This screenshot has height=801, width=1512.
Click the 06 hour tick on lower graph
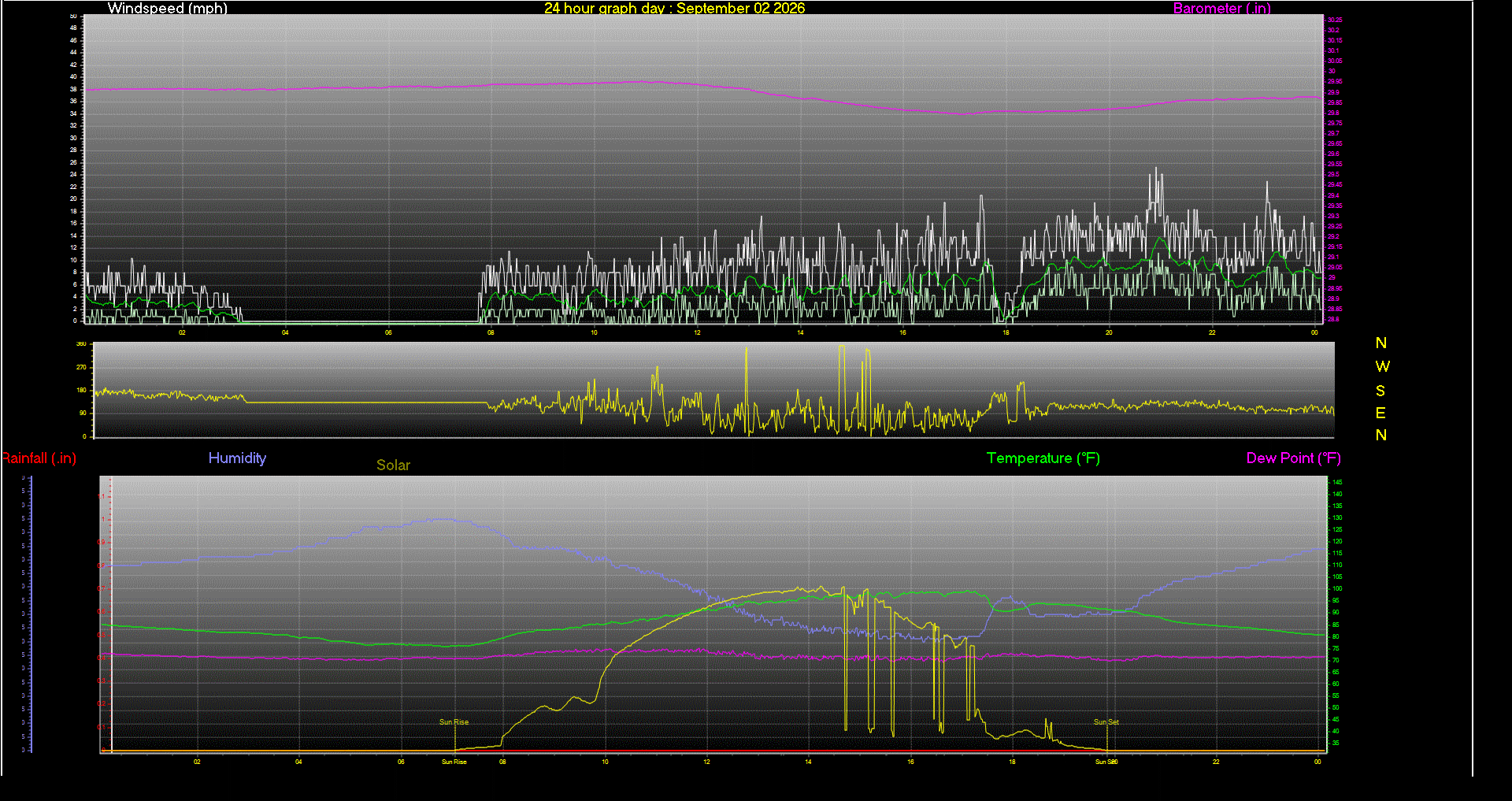point(401,762)
